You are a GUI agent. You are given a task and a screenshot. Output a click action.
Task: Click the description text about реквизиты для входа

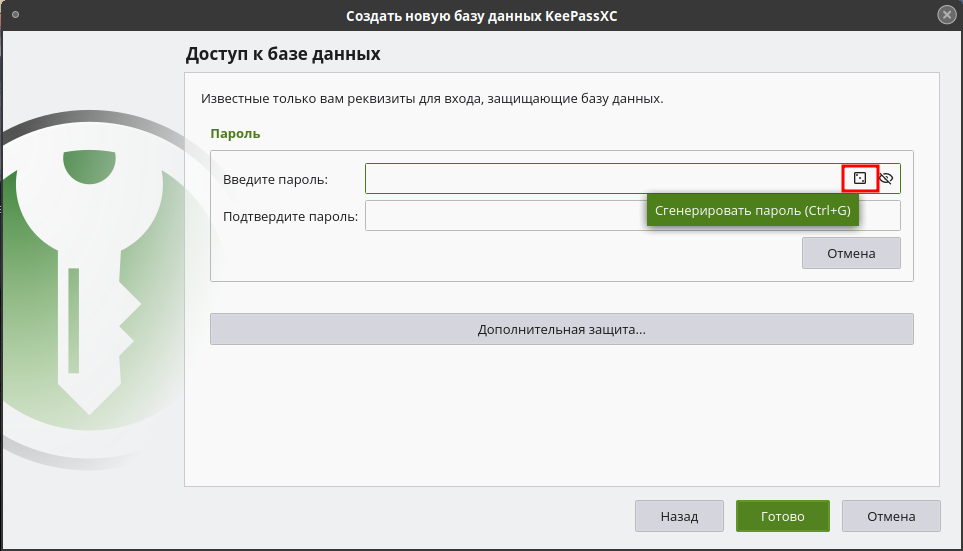pos(432,98)
